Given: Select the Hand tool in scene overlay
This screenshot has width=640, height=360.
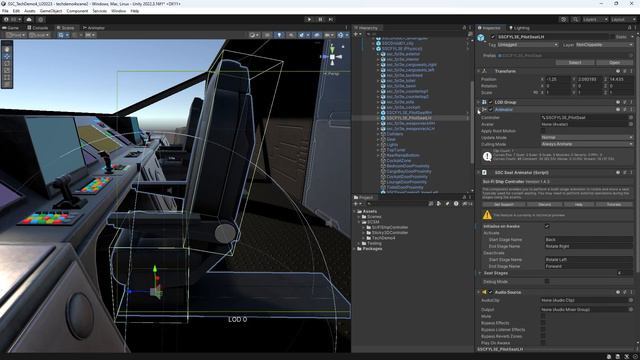Looking at the screenshot, I should coord(7,49).
